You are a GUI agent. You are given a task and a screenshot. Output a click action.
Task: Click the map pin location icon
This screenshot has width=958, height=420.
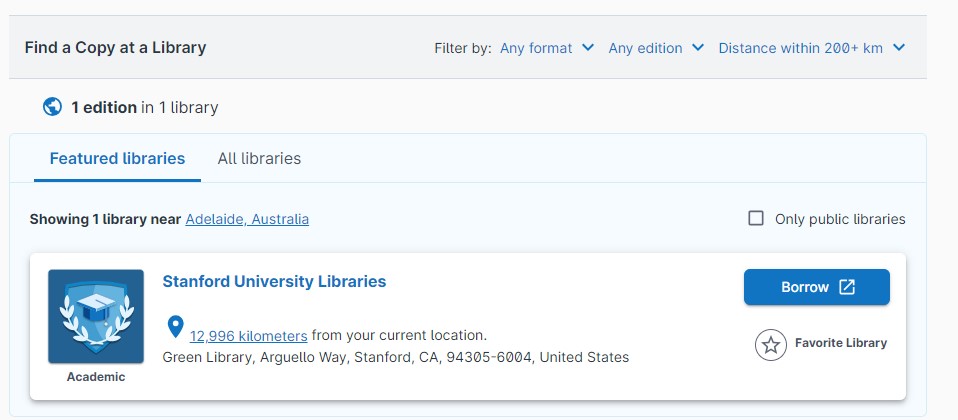(x=175, y=327)
